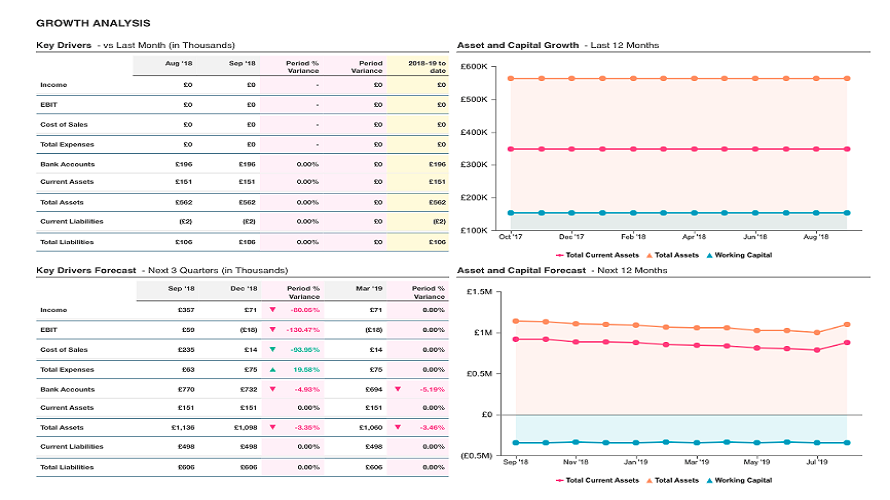890x500 pixels.
Task: Click the Working Capital legend marker in top chart
Action: (x=710, y=255)
